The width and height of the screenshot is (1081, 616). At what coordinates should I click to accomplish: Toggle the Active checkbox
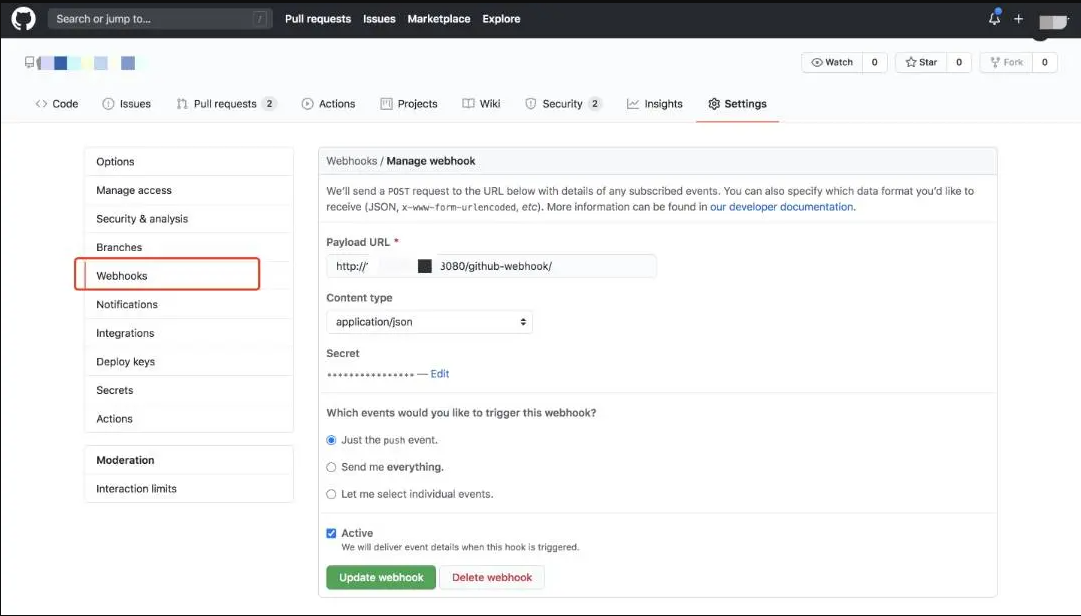click(x=332, y=534)
